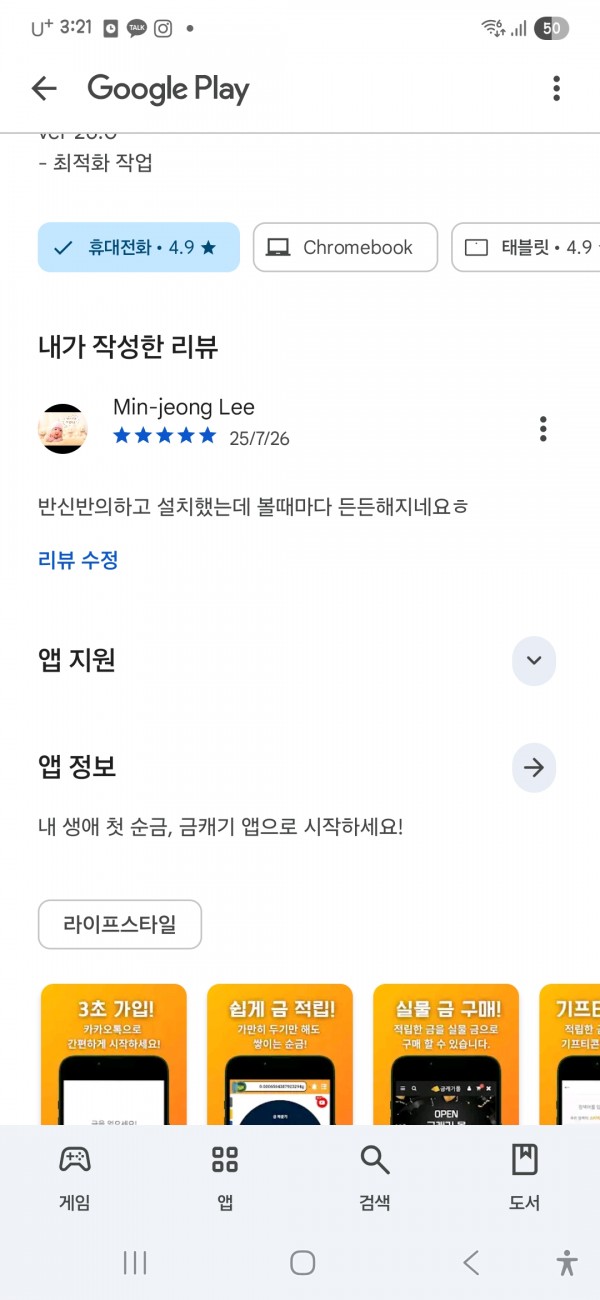Tap the 라이프스타일 category button

[x=120, y=924]
